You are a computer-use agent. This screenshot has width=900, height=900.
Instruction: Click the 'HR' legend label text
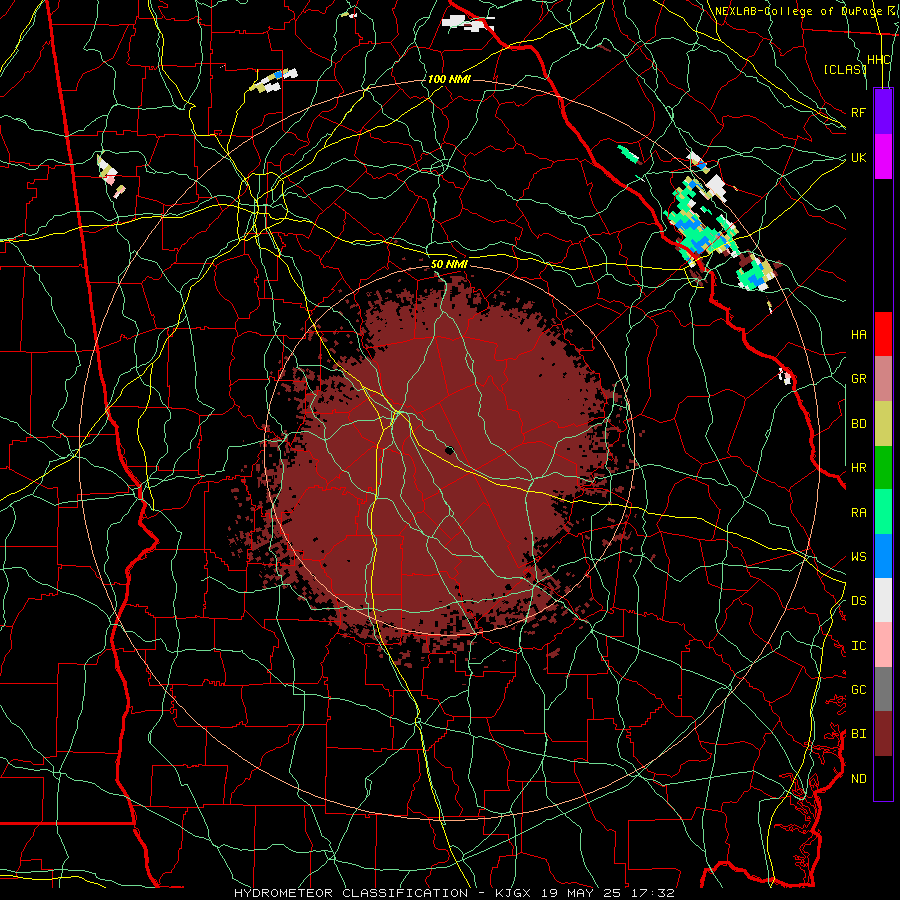point(859,468)
